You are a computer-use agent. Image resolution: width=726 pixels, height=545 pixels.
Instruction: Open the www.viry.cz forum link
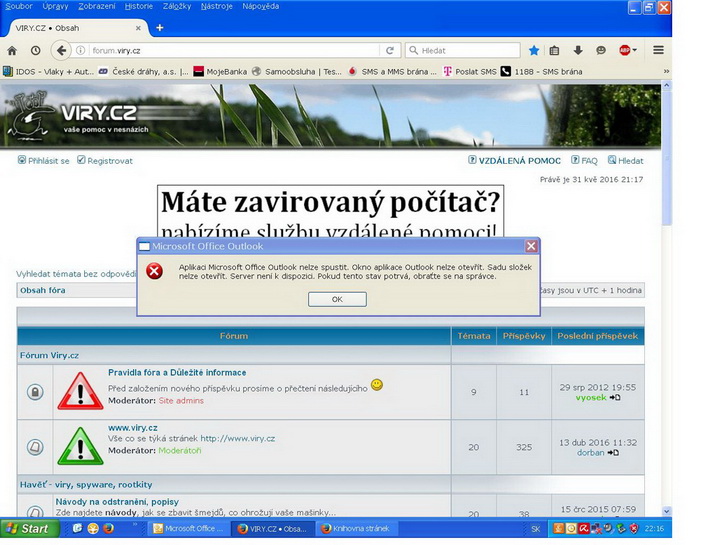[133, 428]
